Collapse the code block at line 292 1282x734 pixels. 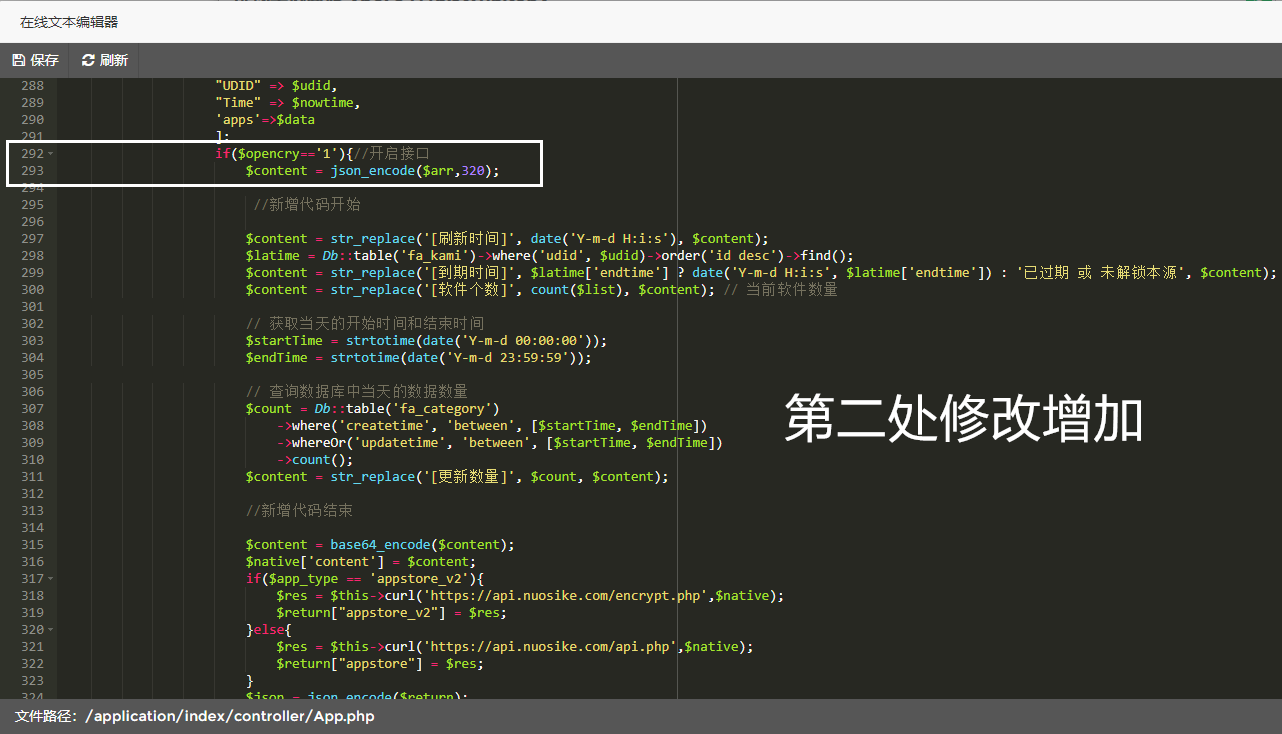click(50, 154)
